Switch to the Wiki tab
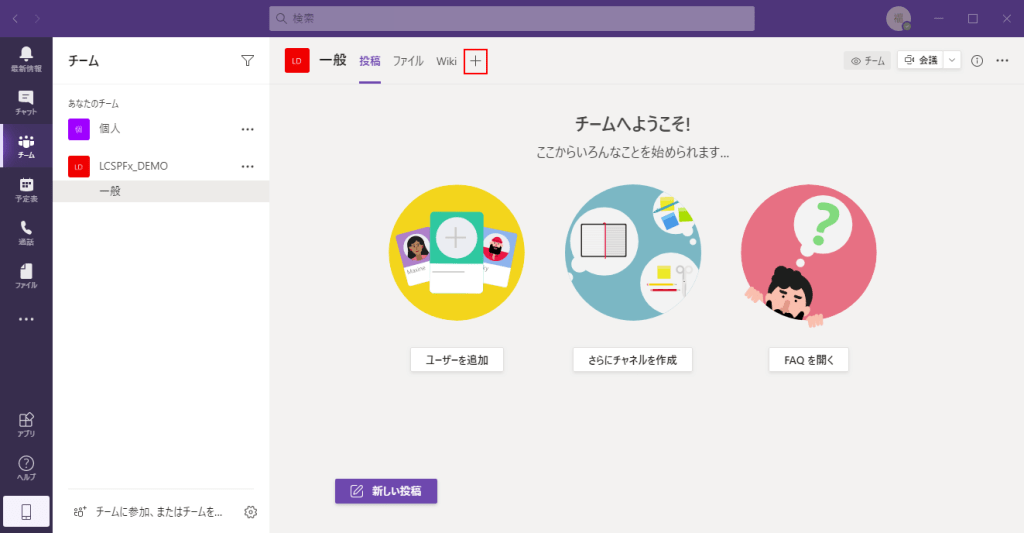 (x=446, y=61)
